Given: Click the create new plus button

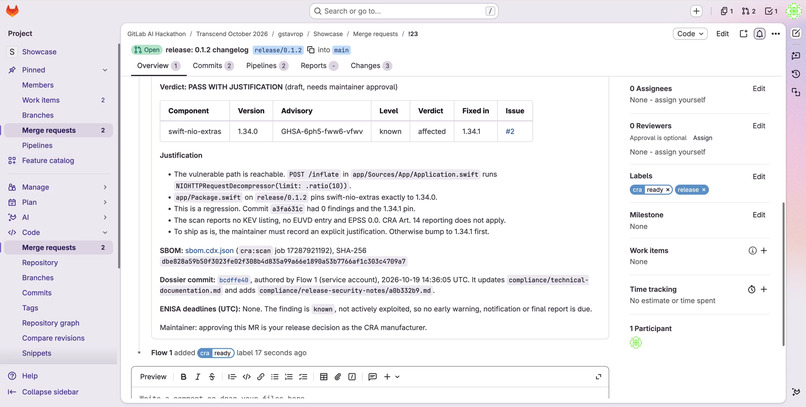Looking at the screenshot, I should [696, 11].
